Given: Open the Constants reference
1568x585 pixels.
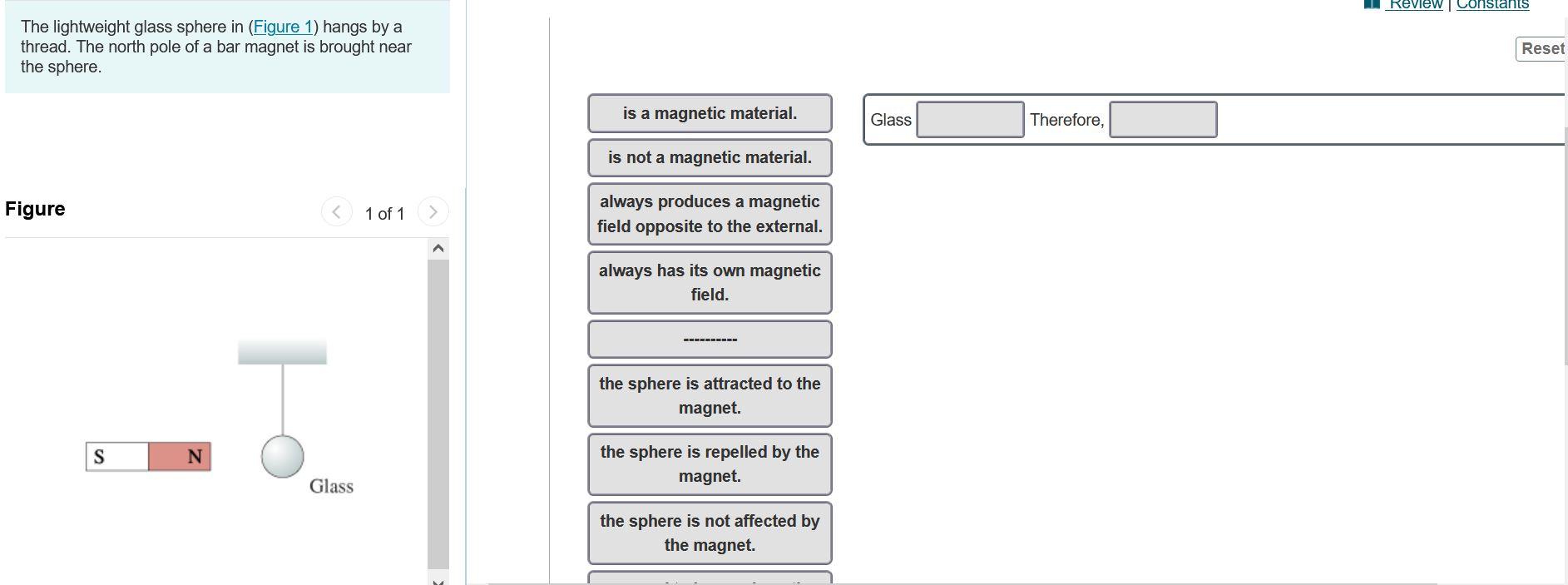Looking at the screenshot, I should click(1493, 5).
